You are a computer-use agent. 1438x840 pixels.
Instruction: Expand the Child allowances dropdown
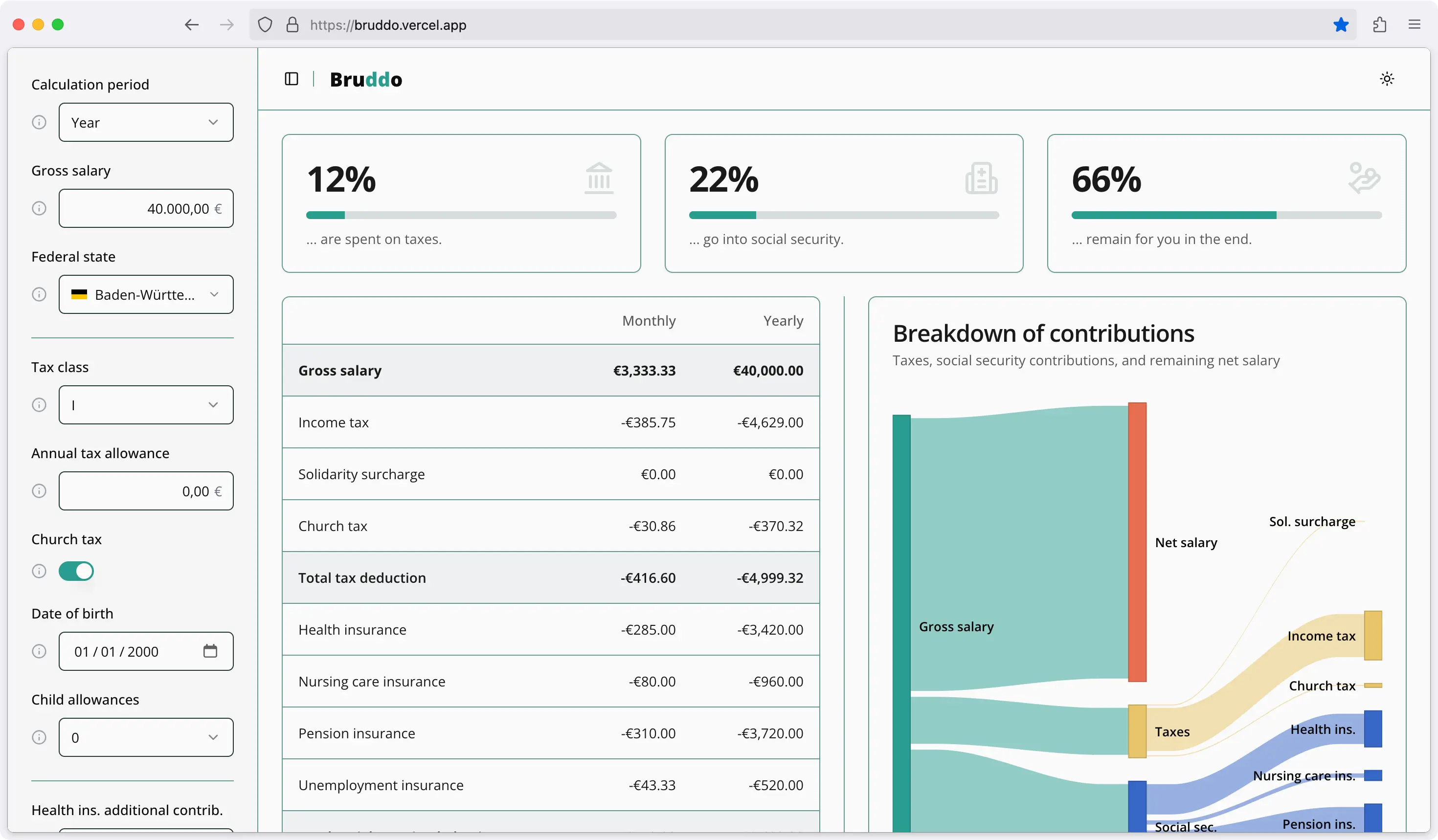click(146, 737)
